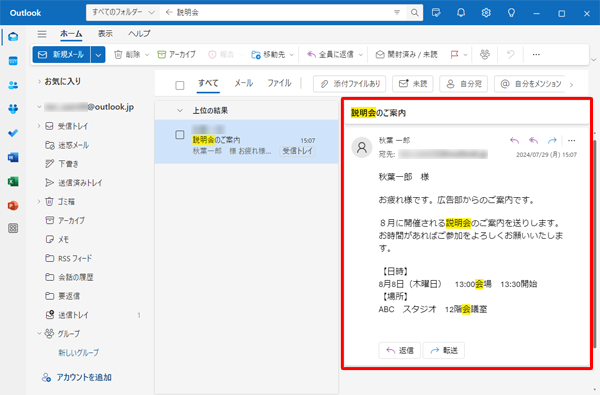Click the search magnifier icon
Viewport: 600px width, 395px height.
click(x=414, y=13)
